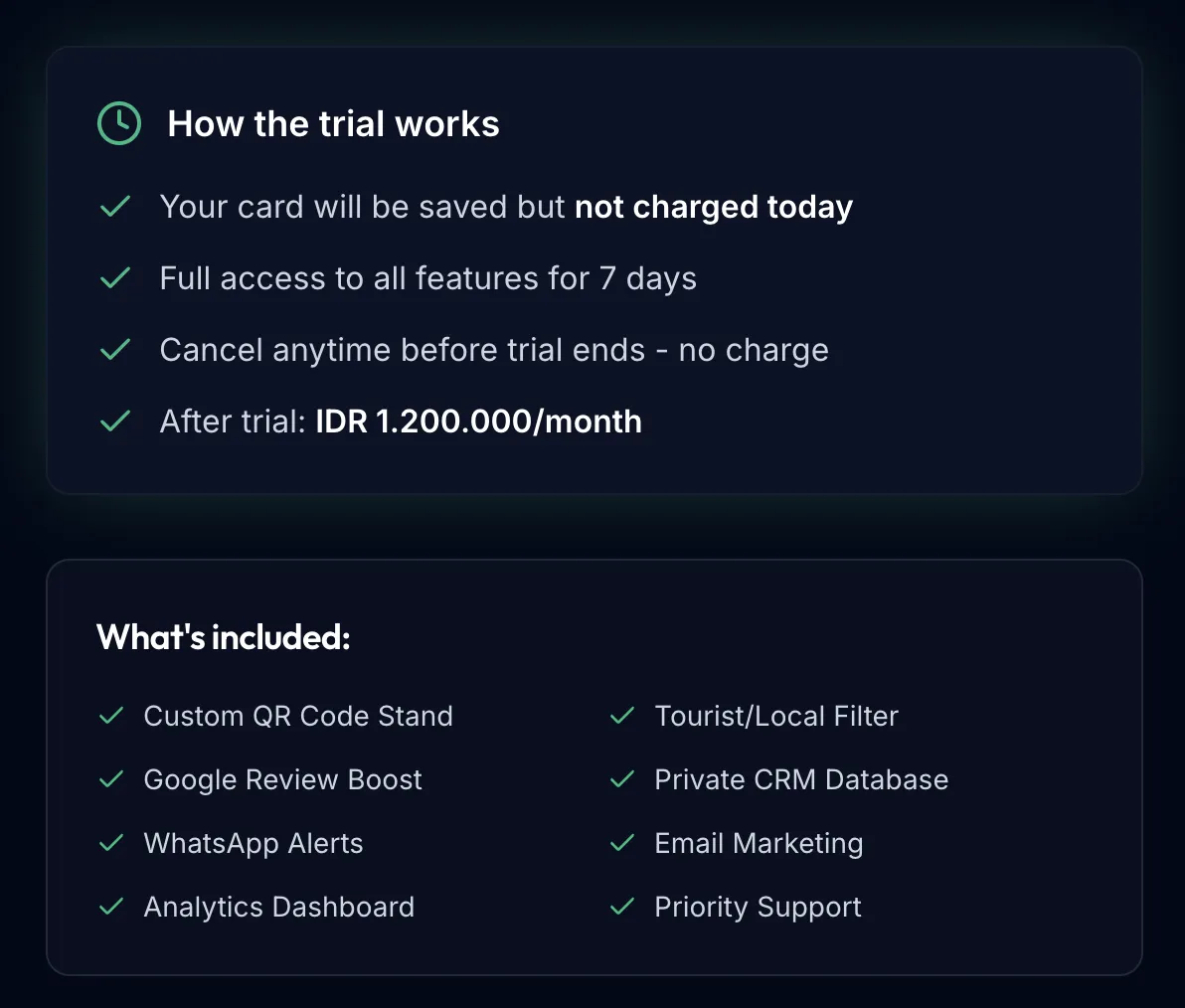Click checkmark beside Priority Support
Viewport: 1185px width, 1008px height.
pos(622,906)
